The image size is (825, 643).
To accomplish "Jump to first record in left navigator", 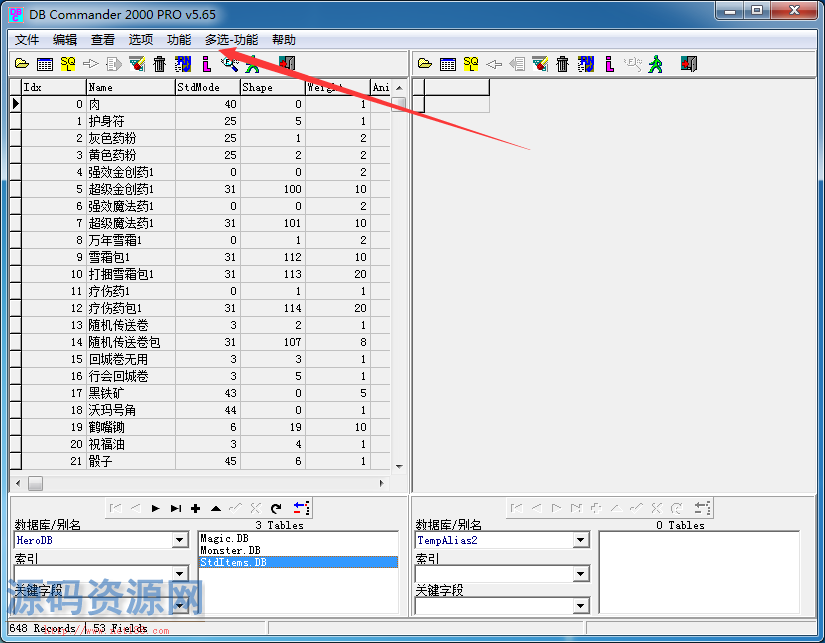I will (115, 508).
